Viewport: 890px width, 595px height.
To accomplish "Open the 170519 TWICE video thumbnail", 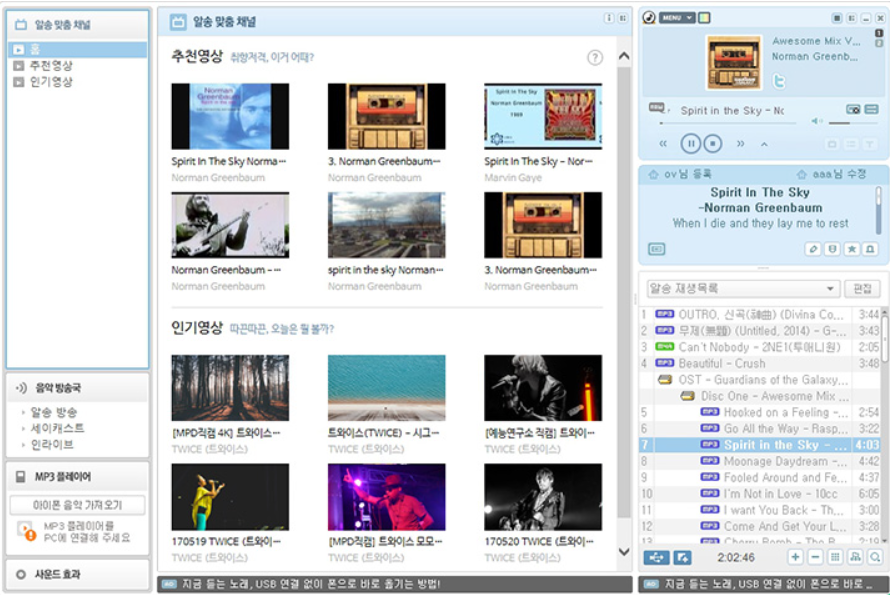I will click(230, 497).
